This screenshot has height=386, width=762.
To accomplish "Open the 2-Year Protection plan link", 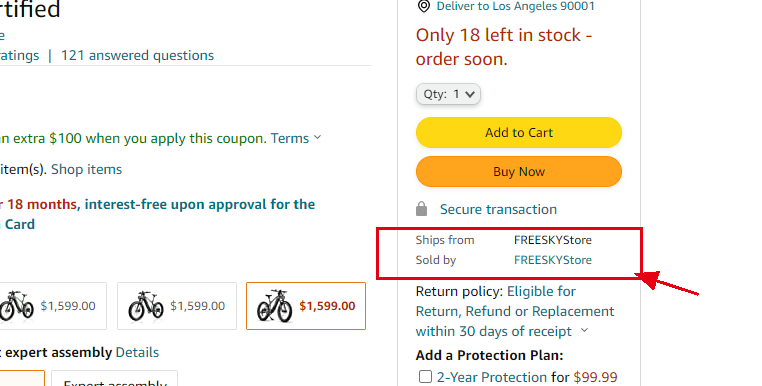I will click(492, 377).
